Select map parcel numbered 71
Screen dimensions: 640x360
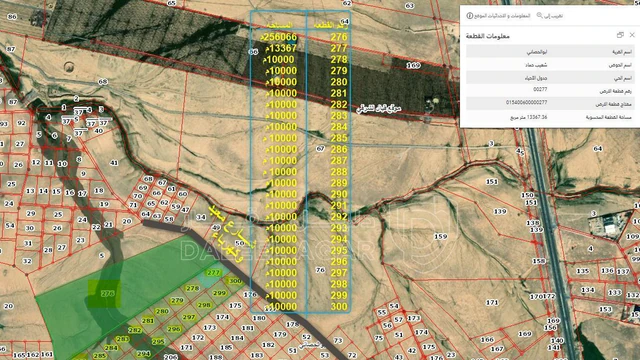[x=133, y=204]
